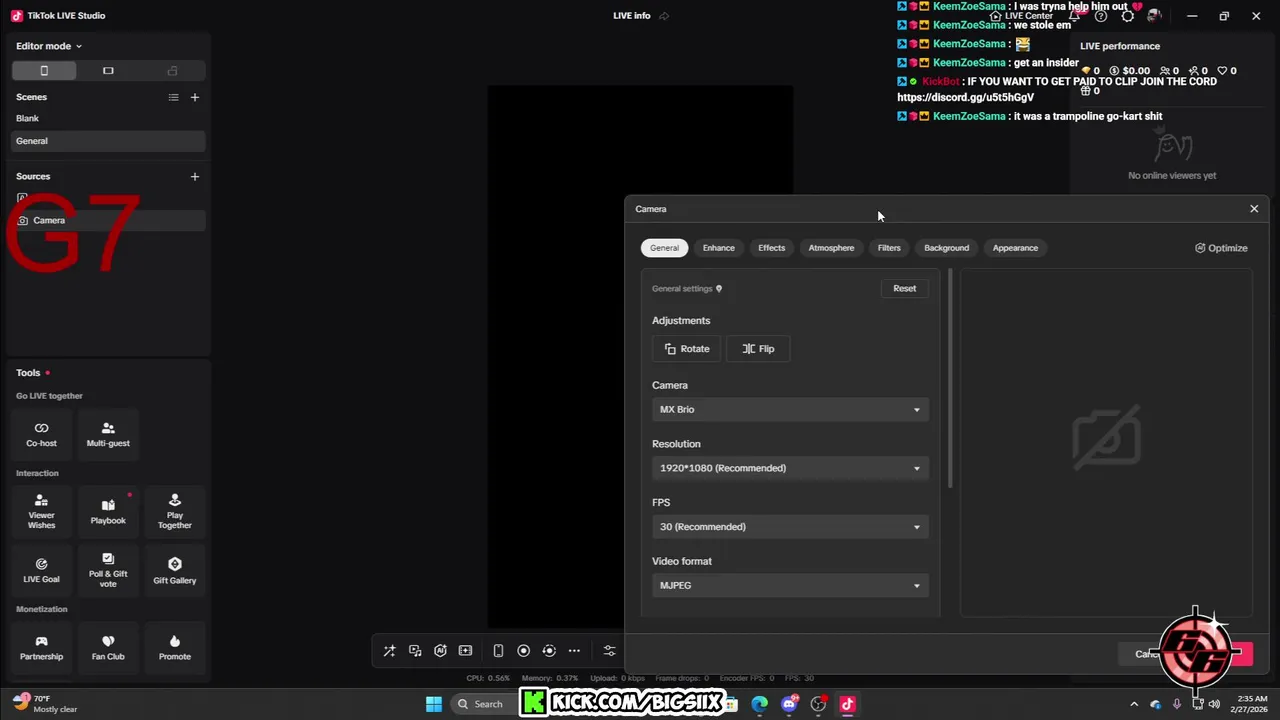Close the Camera dialog
Screen dimensions: 1280x720
pyautogui.click(x=1254, y=209)
